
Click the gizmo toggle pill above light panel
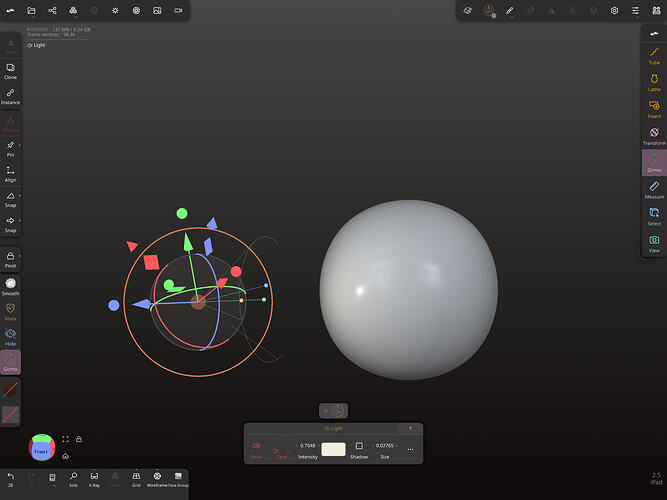tap(334, 411)
